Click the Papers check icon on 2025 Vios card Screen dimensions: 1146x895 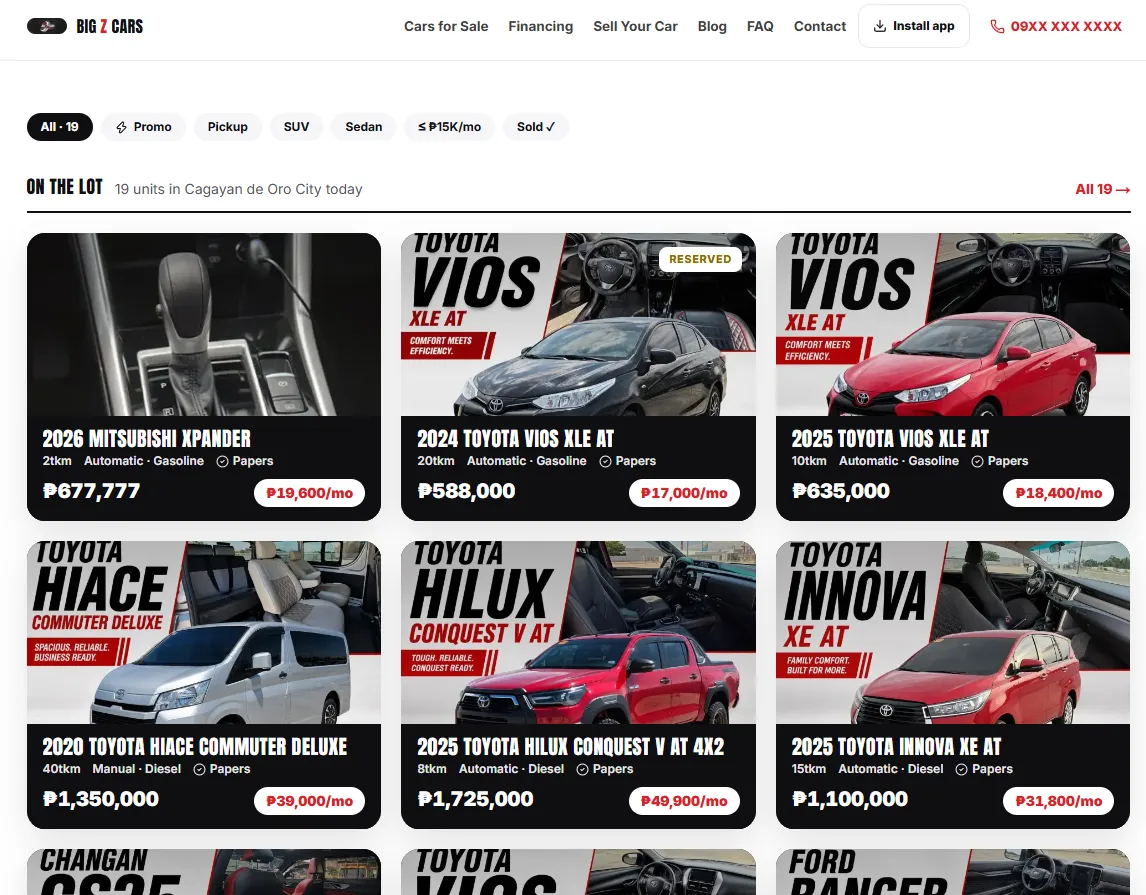977,462
